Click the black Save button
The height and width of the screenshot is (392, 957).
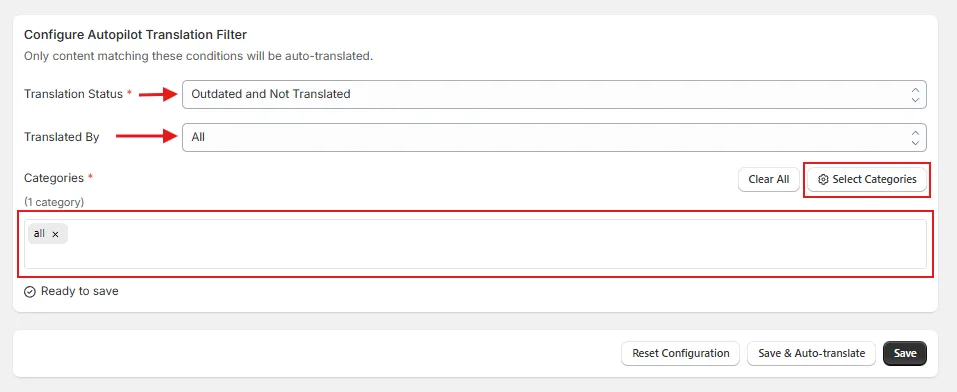[x=905, y=354]
